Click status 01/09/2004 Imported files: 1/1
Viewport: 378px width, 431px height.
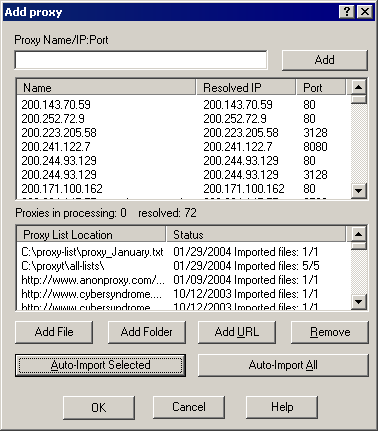(x=246, y=280)
